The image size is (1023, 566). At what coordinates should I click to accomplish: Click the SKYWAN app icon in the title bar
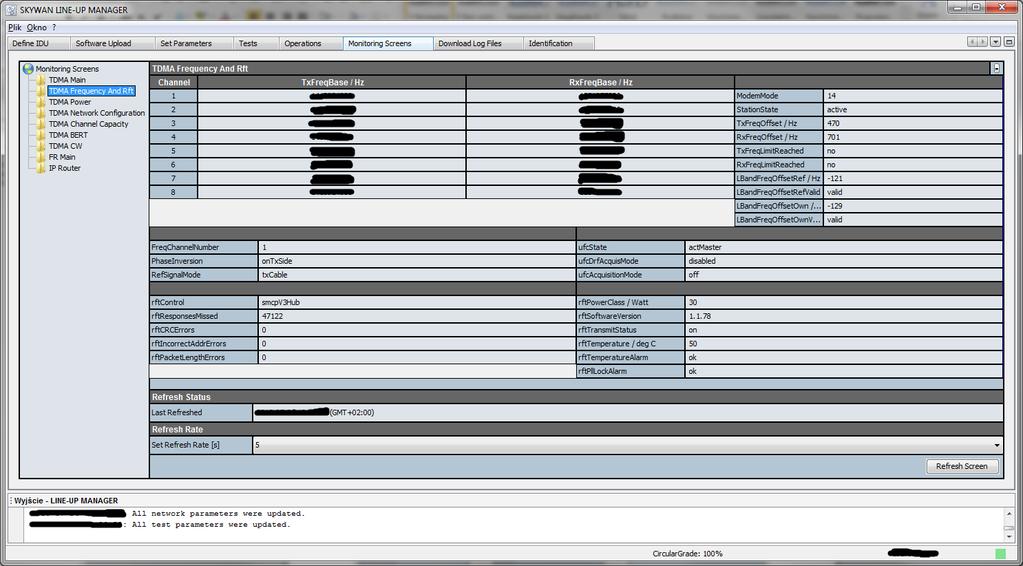(11, 9)
